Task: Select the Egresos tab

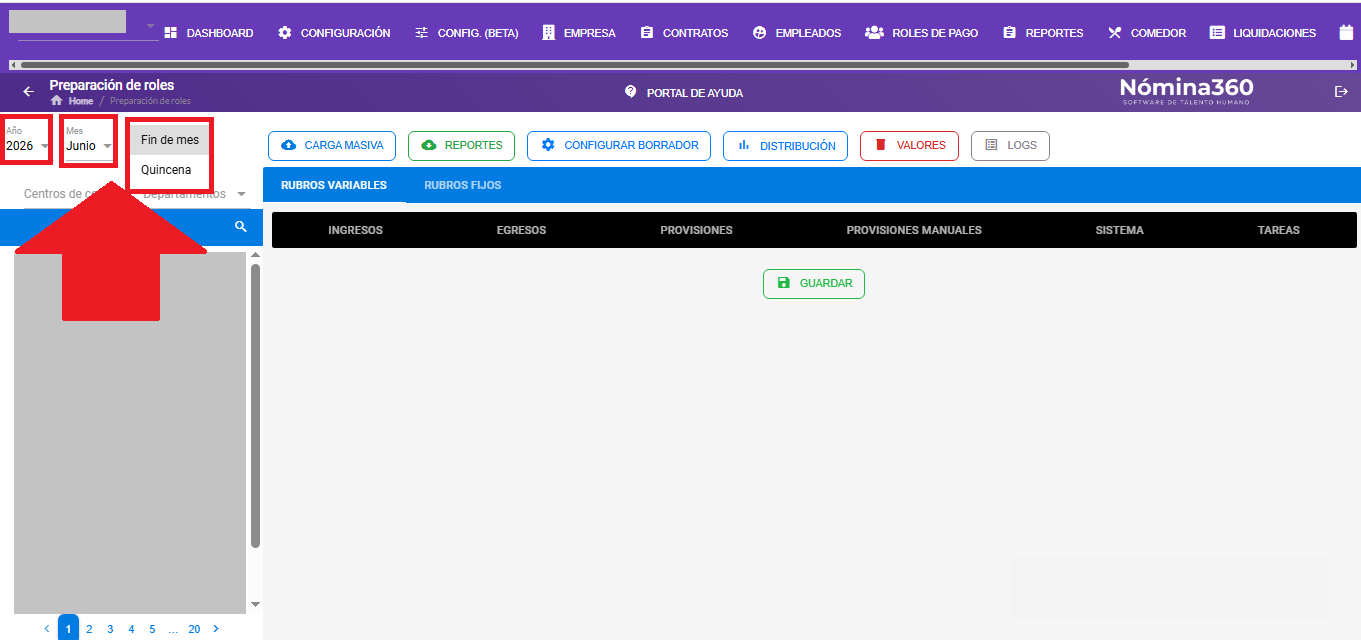Action: coord(521,230)
